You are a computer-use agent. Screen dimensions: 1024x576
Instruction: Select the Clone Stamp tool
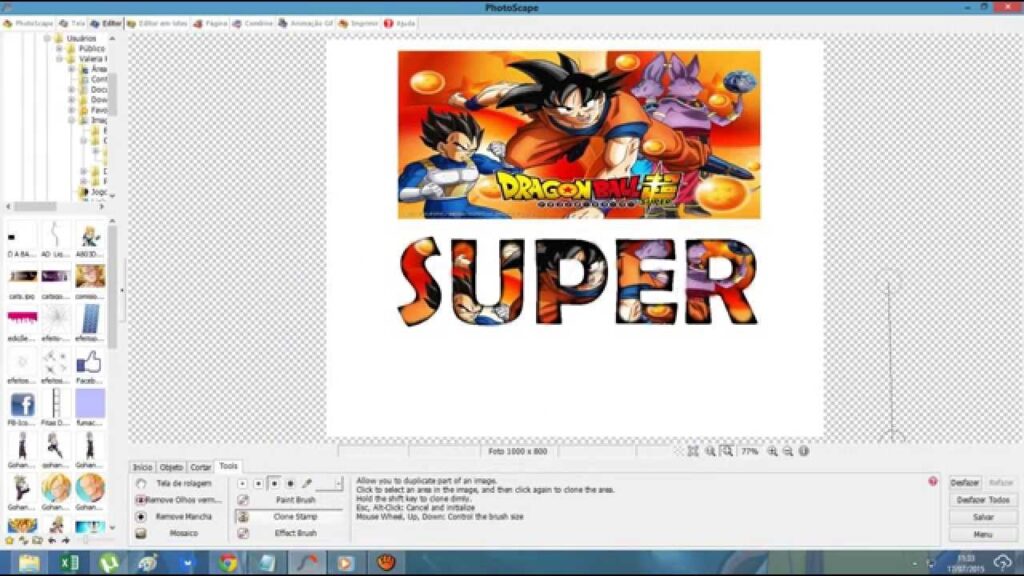289,517
